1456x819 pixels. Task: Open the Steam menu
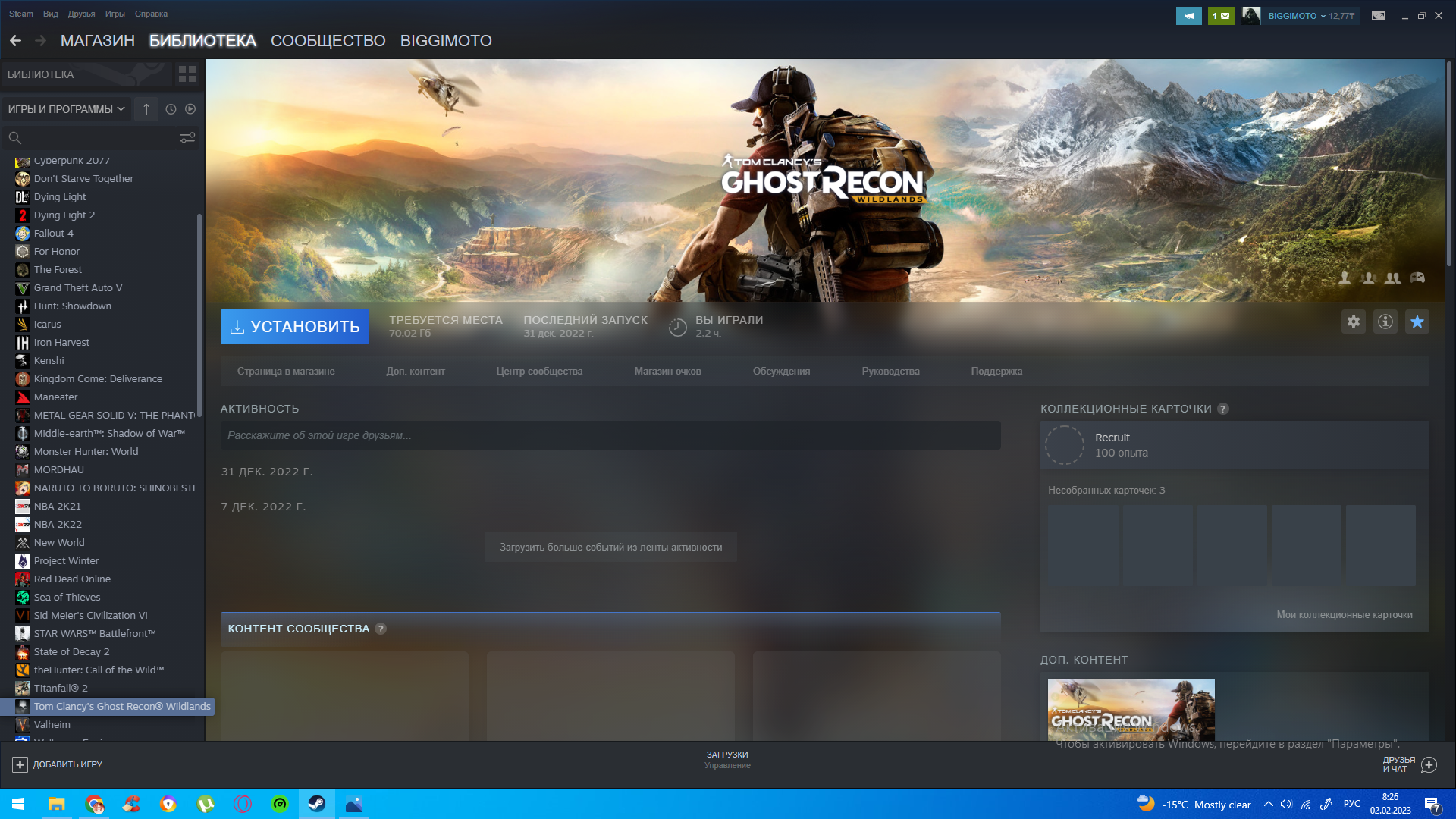point(21,14)
